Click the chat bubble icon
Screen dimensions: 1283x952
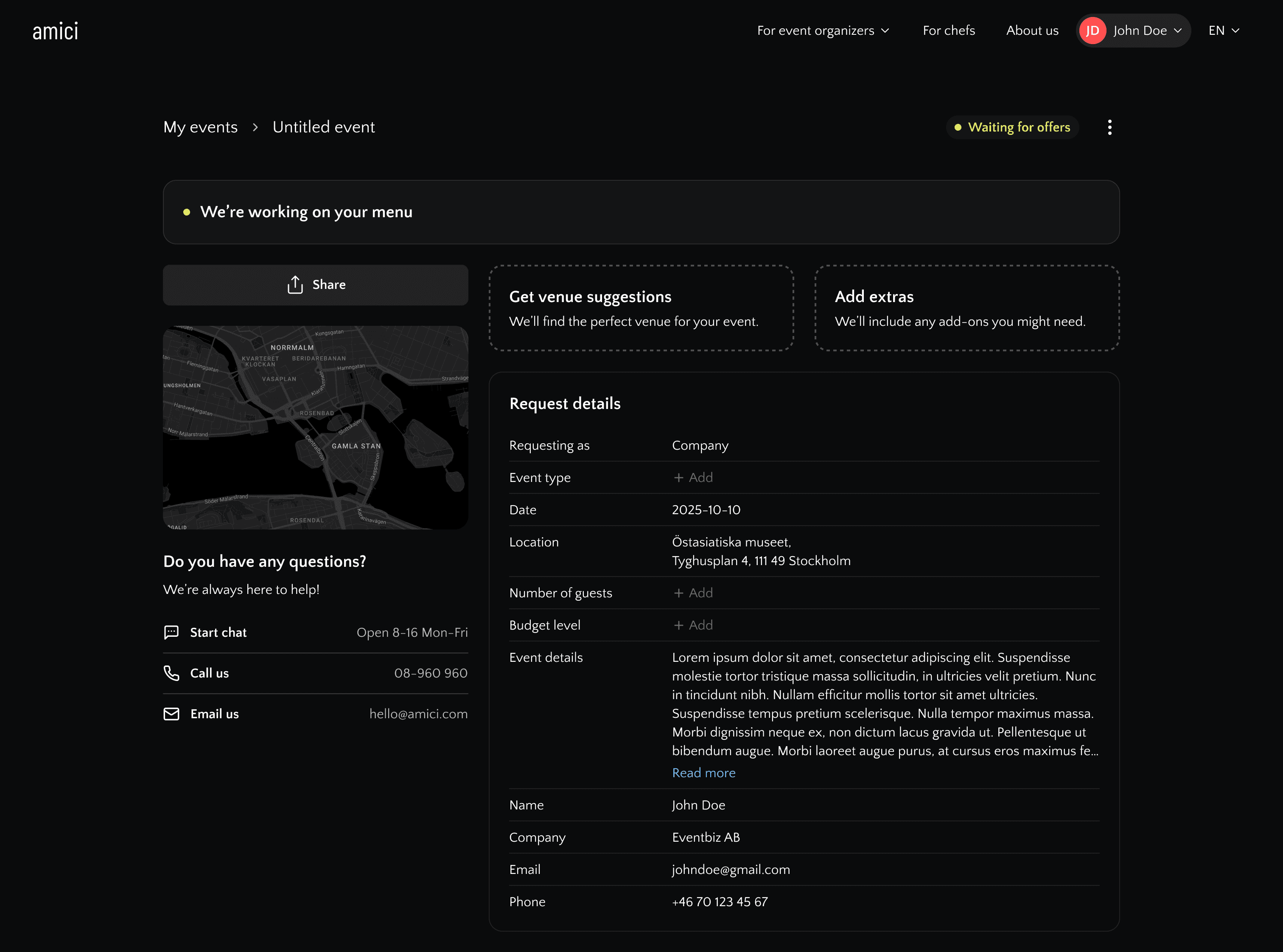coord(171,632)
